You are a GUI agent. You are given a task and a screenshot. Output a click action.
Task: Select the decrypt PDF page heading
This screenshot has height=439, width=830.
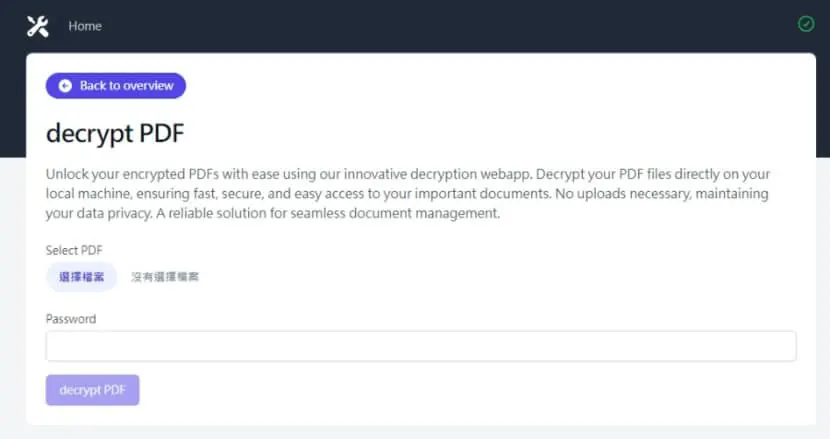(x=115, y=133)
